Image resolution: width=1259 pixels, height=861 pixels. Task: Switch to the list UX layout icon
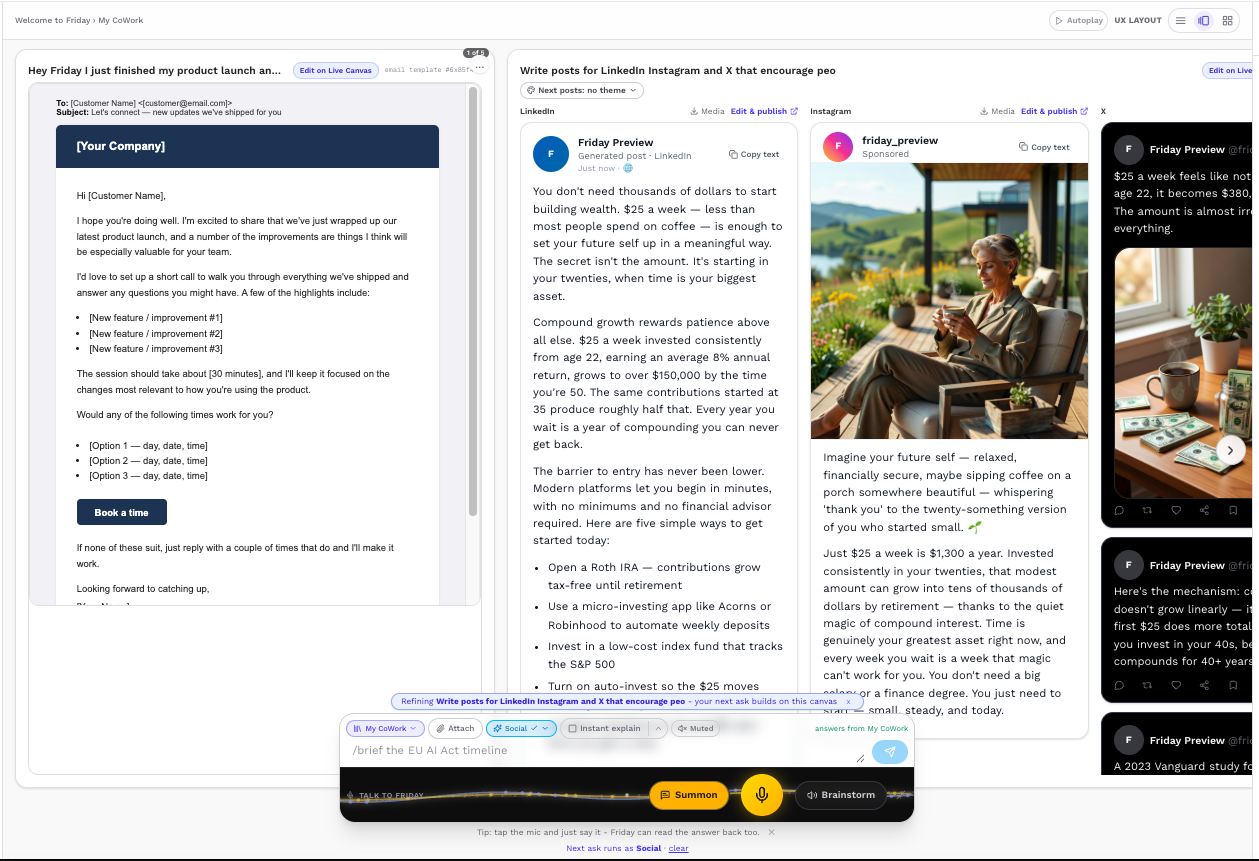click(x=1181, y=20)
